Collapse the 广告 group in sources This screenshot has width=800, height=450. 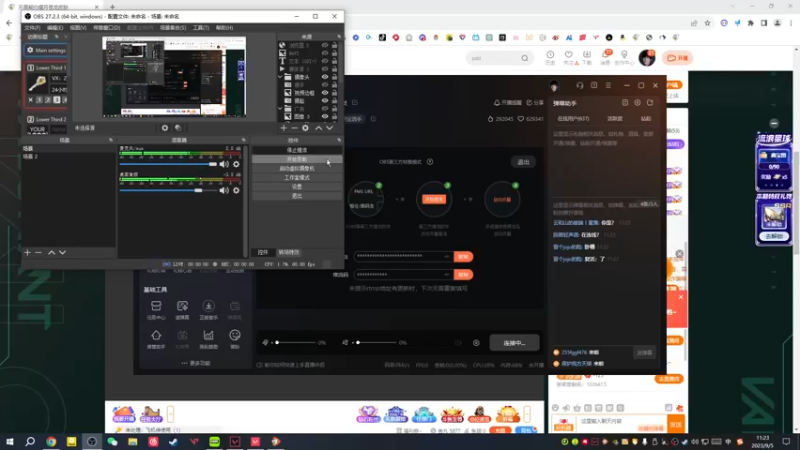(x=280, y=109)
